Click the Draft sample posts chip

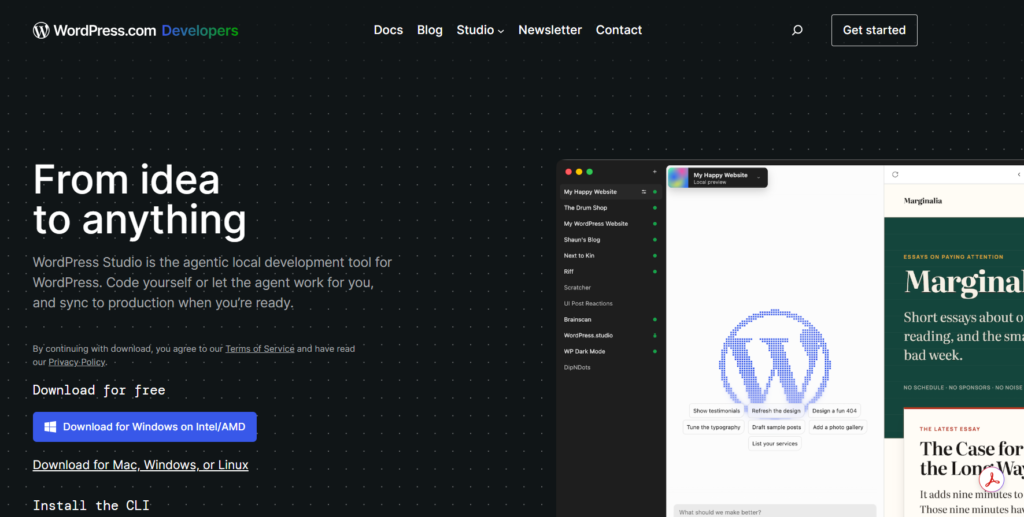776,427
